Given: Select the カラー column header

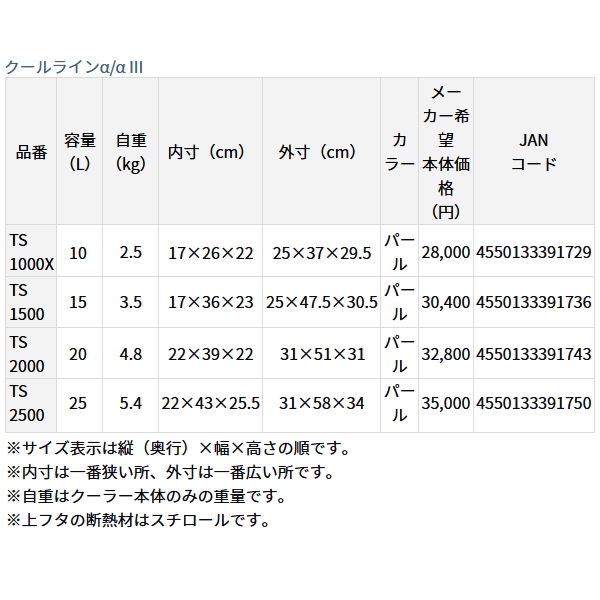Looking at the screenshot, I should [399, 152].
